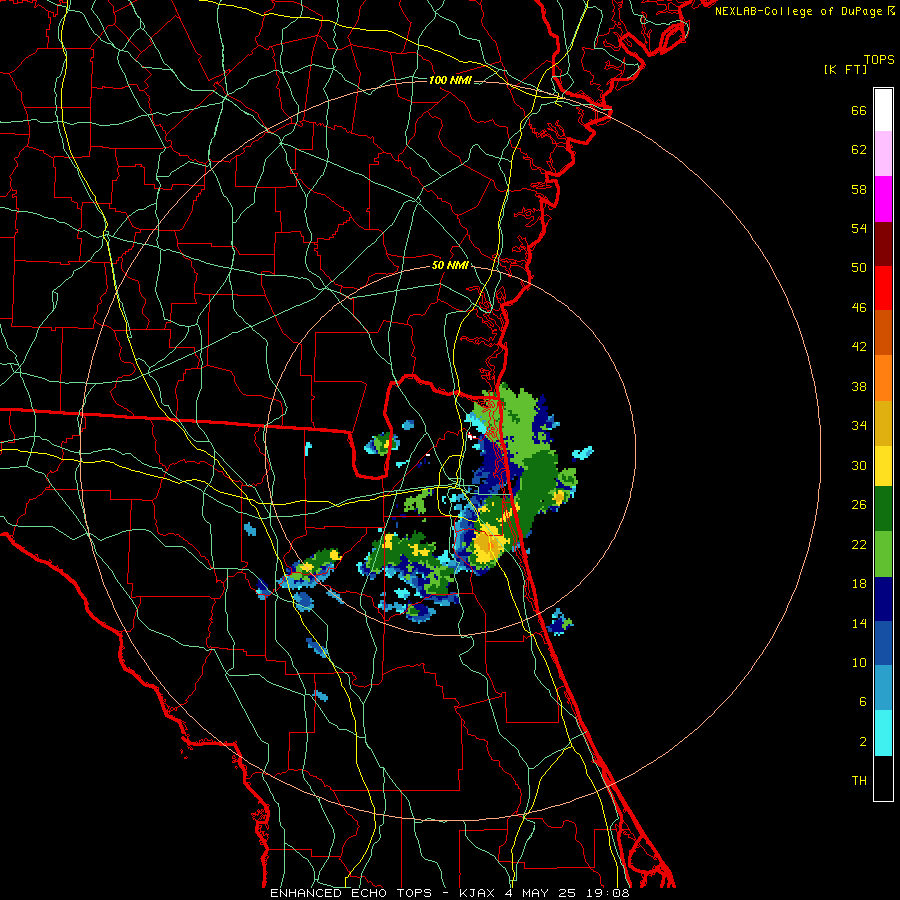Click the gold 38 kft legend swatch

point(883,423)
